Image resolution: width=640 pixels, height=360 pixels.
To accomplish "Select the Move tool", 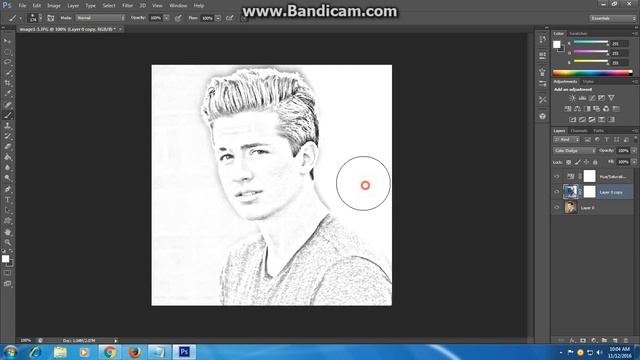I will (7, 41).
